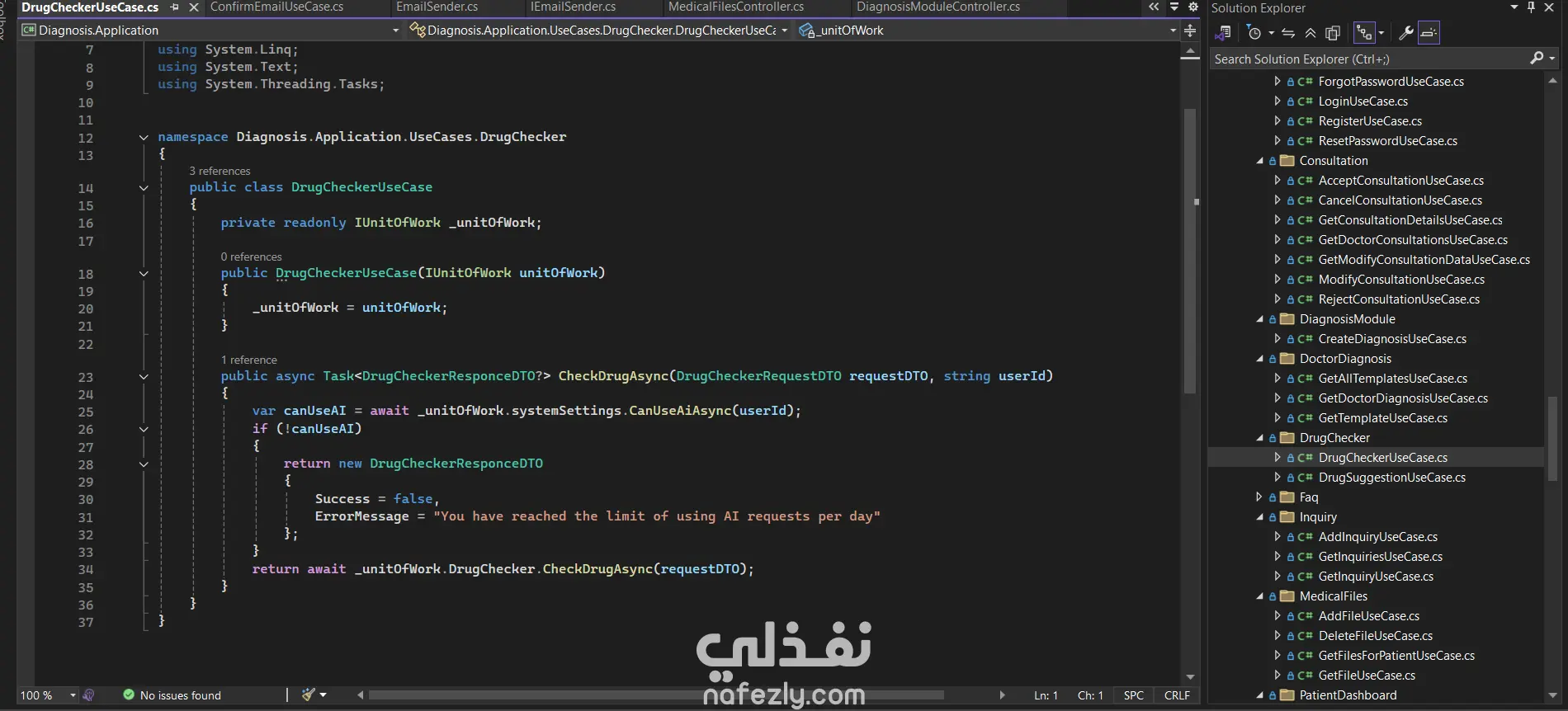Click the horizontal scrollbar left arrow
Viewport: 1568px width, 711px height.
pos(360,695)
